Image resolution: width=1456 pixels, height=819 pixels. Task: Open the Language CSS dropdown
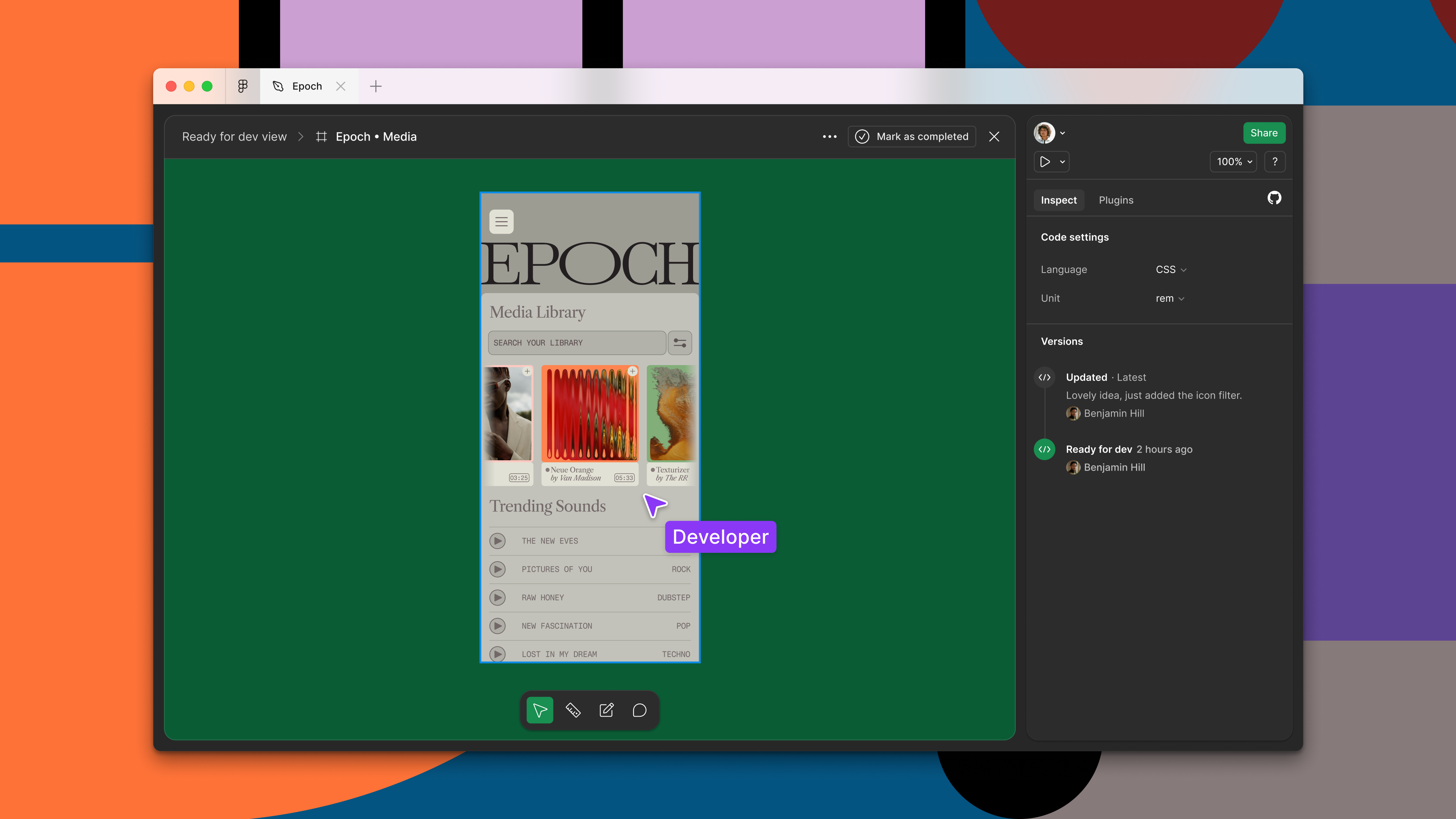point(1170,270)
